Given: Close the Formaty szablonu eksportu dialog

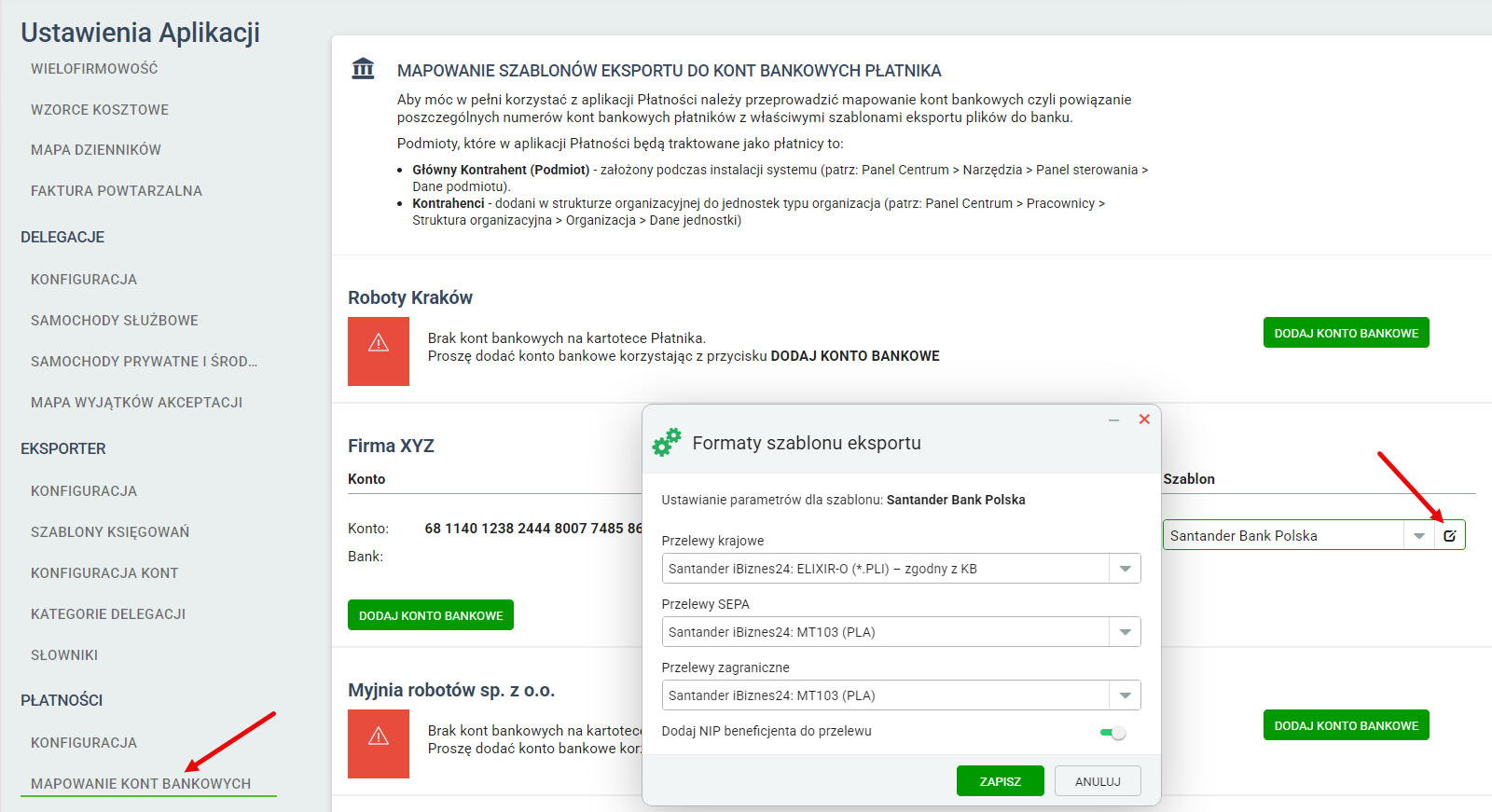Looking at the screenshot, I should (x=1144, y=420).
